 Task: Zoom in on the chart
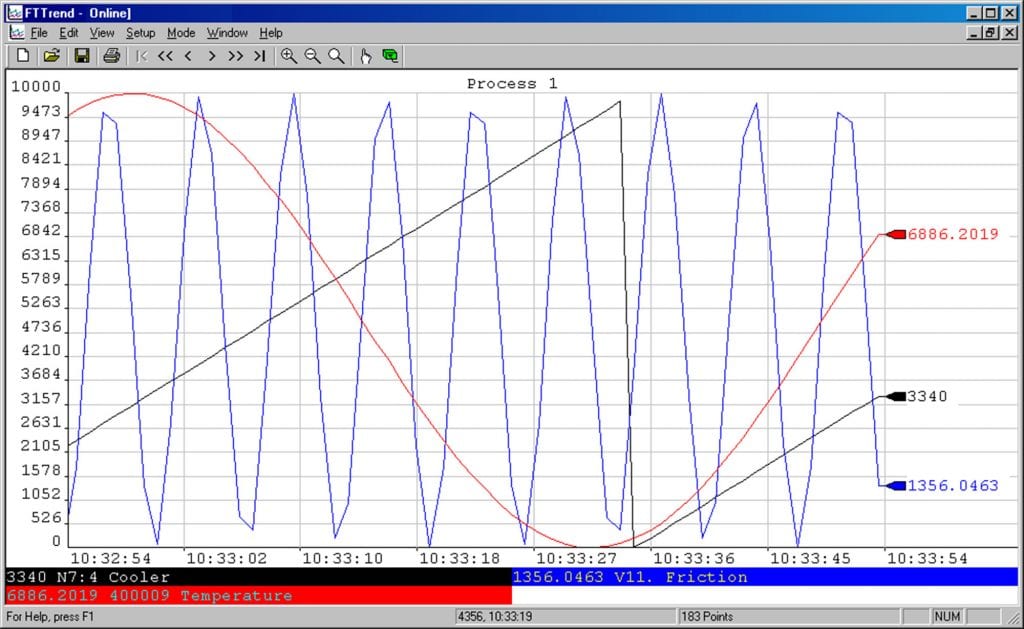point(289,56)
